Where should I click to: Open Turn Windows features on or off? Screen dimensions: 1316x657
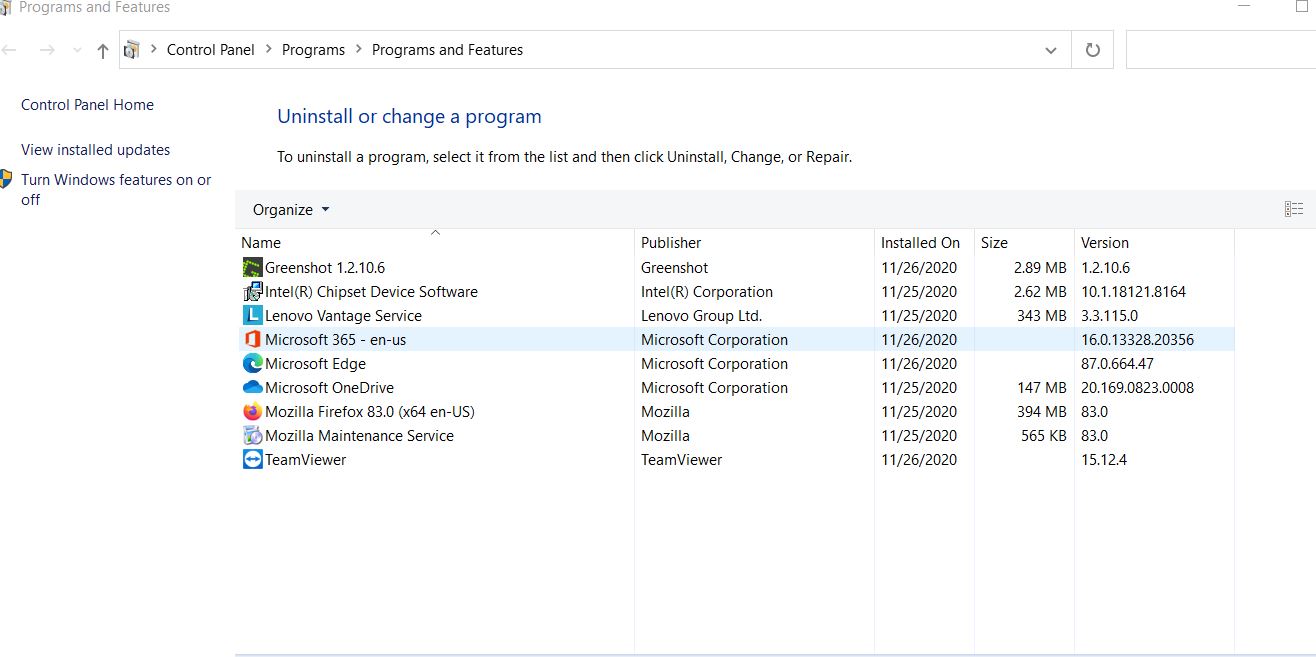point(116,189)
